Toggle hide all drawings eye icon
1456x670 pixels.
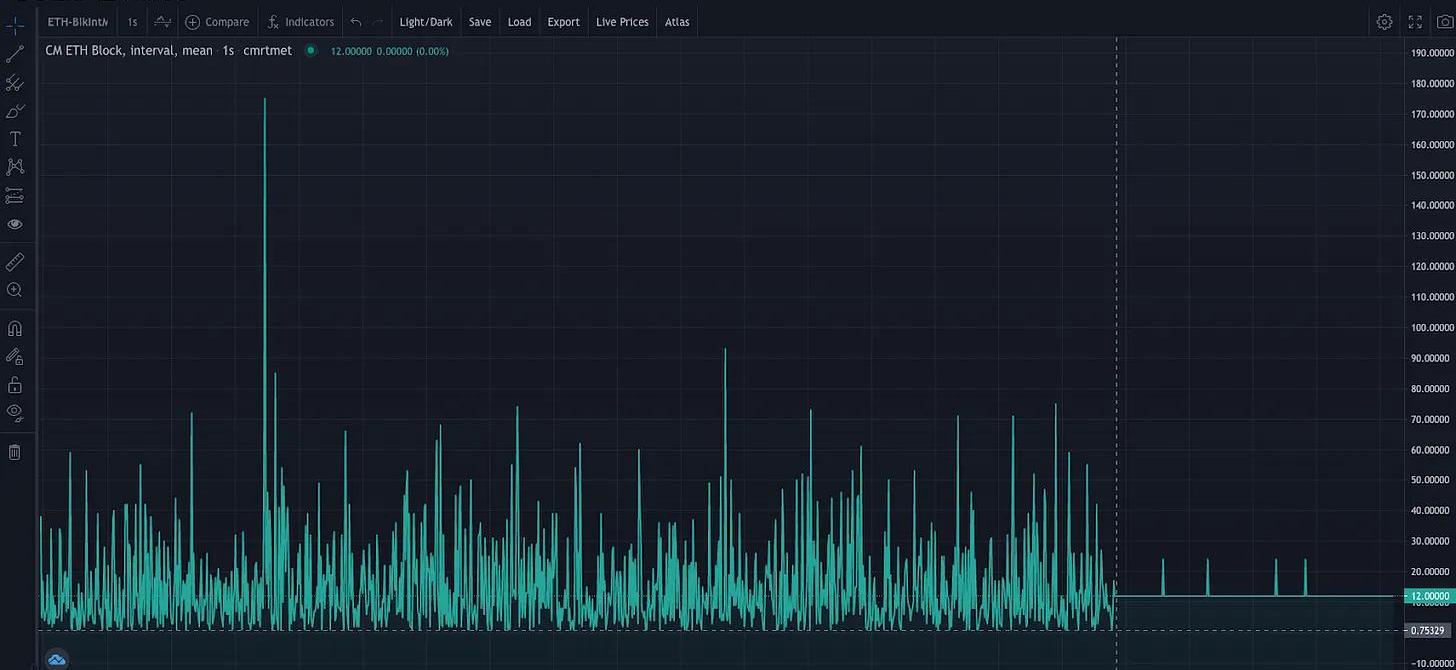pyautogui.click(x=15, y=412)
